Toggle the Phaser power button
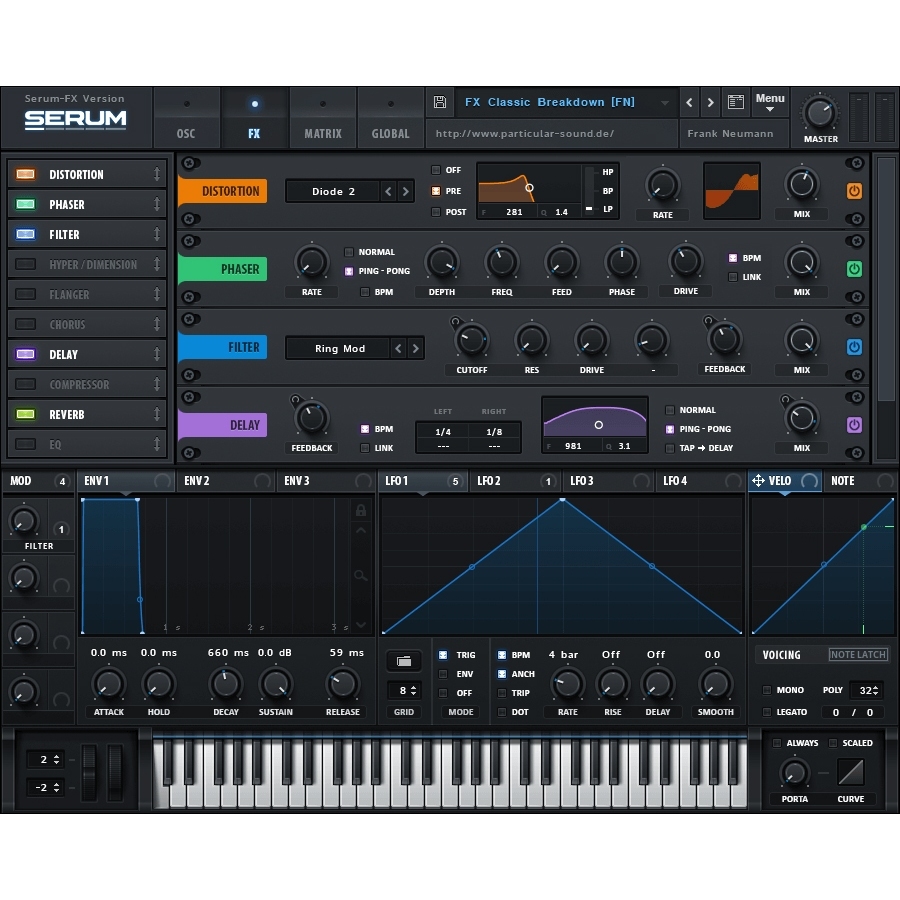900x900 pixels. [x=854, y=269]
